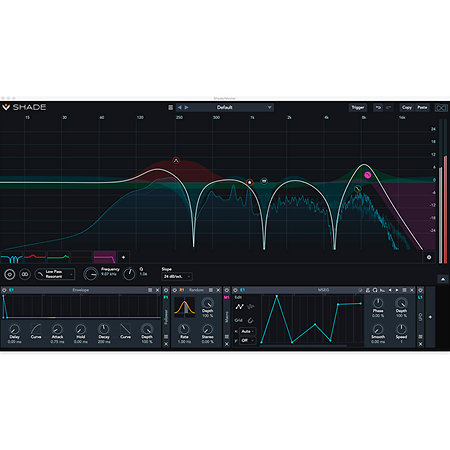450x450 pixels.
Task: Add a new filter with plus button
Action: (123, 257)
